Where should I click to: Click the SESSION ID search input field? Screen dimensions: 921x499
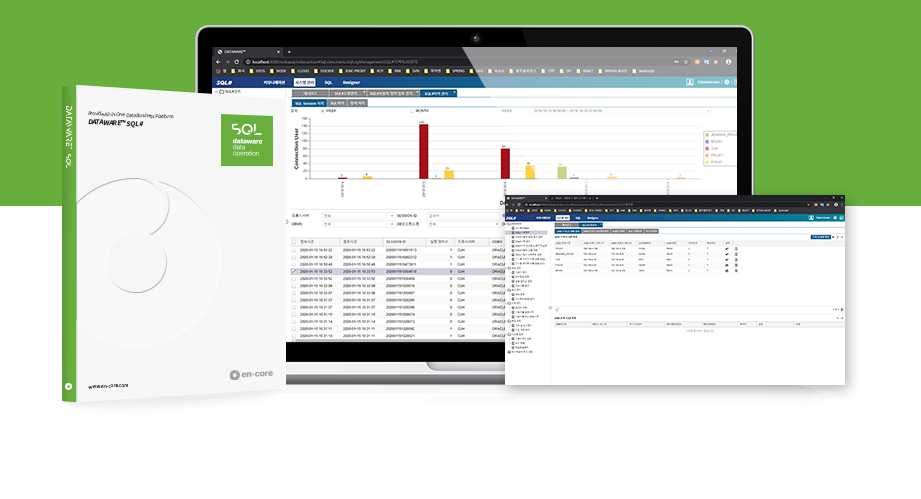tap(462, 215)
